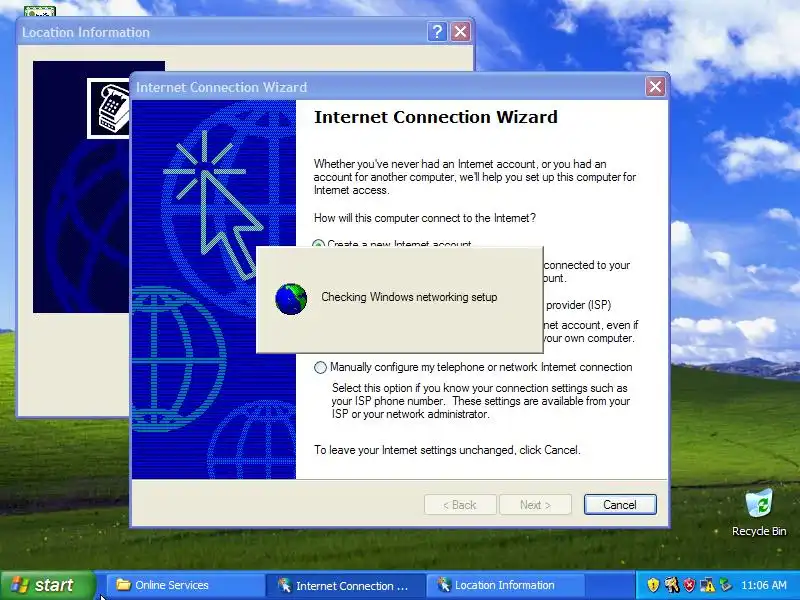Click the globe icon in the checking popup
800x600 pixels.
[x=291, y=299]
